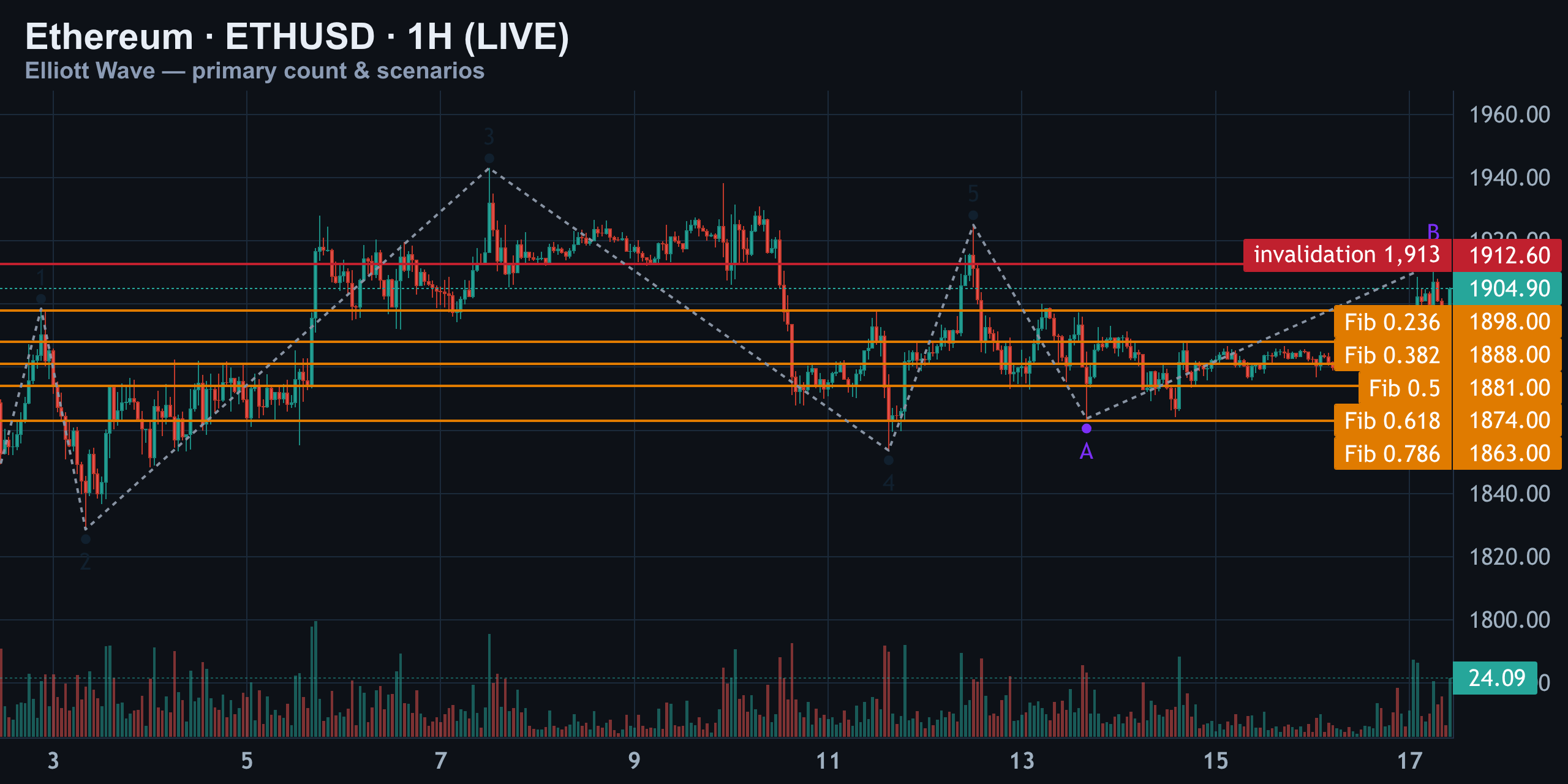Click the 1800.00 price axis label
Viewport: 1568px width, 784px height.
coord(1510,620)
